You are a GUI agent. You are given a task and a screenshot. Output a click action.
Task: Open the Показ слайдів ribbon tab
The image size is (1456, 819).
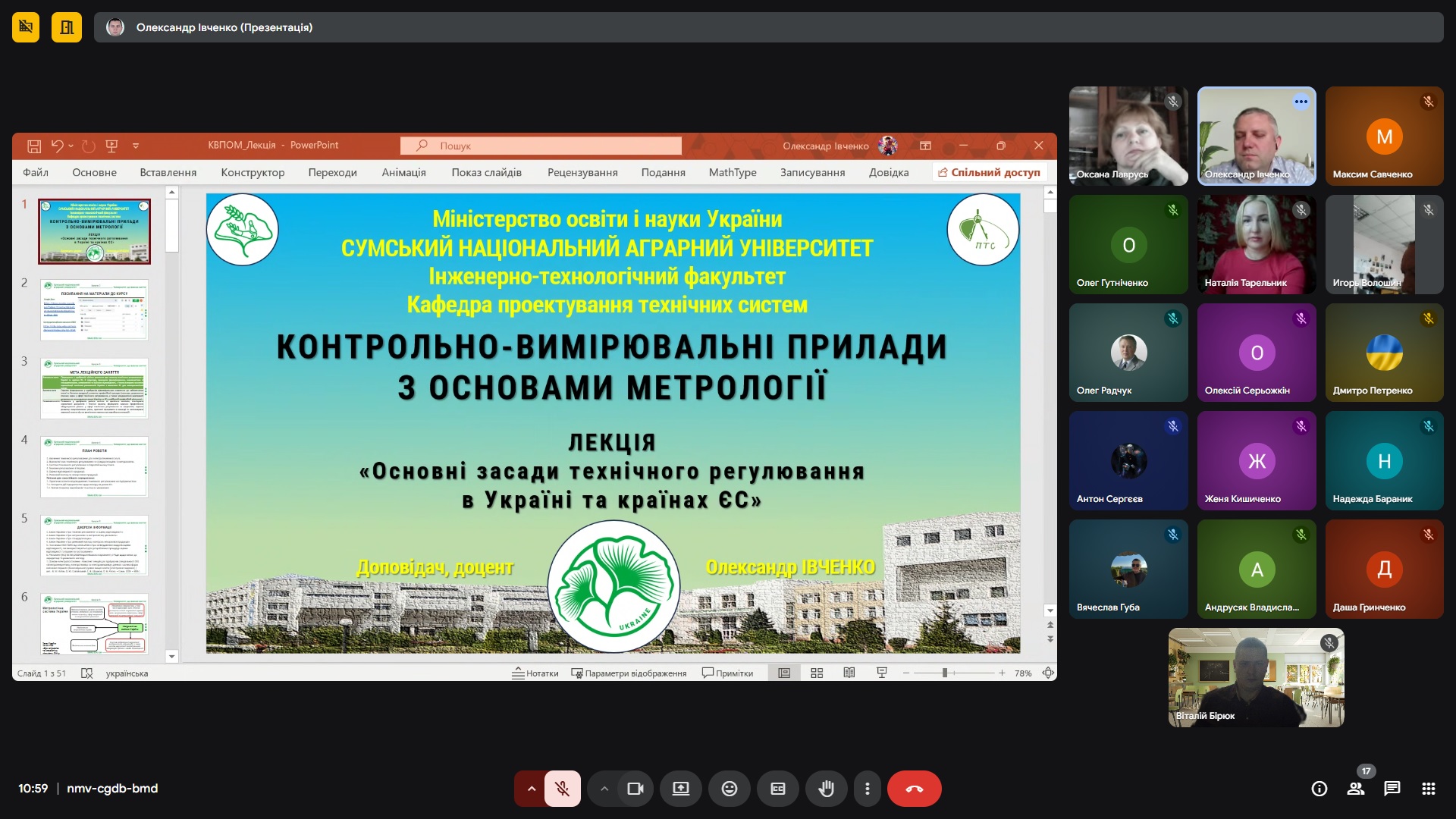[x=486, y=172]
